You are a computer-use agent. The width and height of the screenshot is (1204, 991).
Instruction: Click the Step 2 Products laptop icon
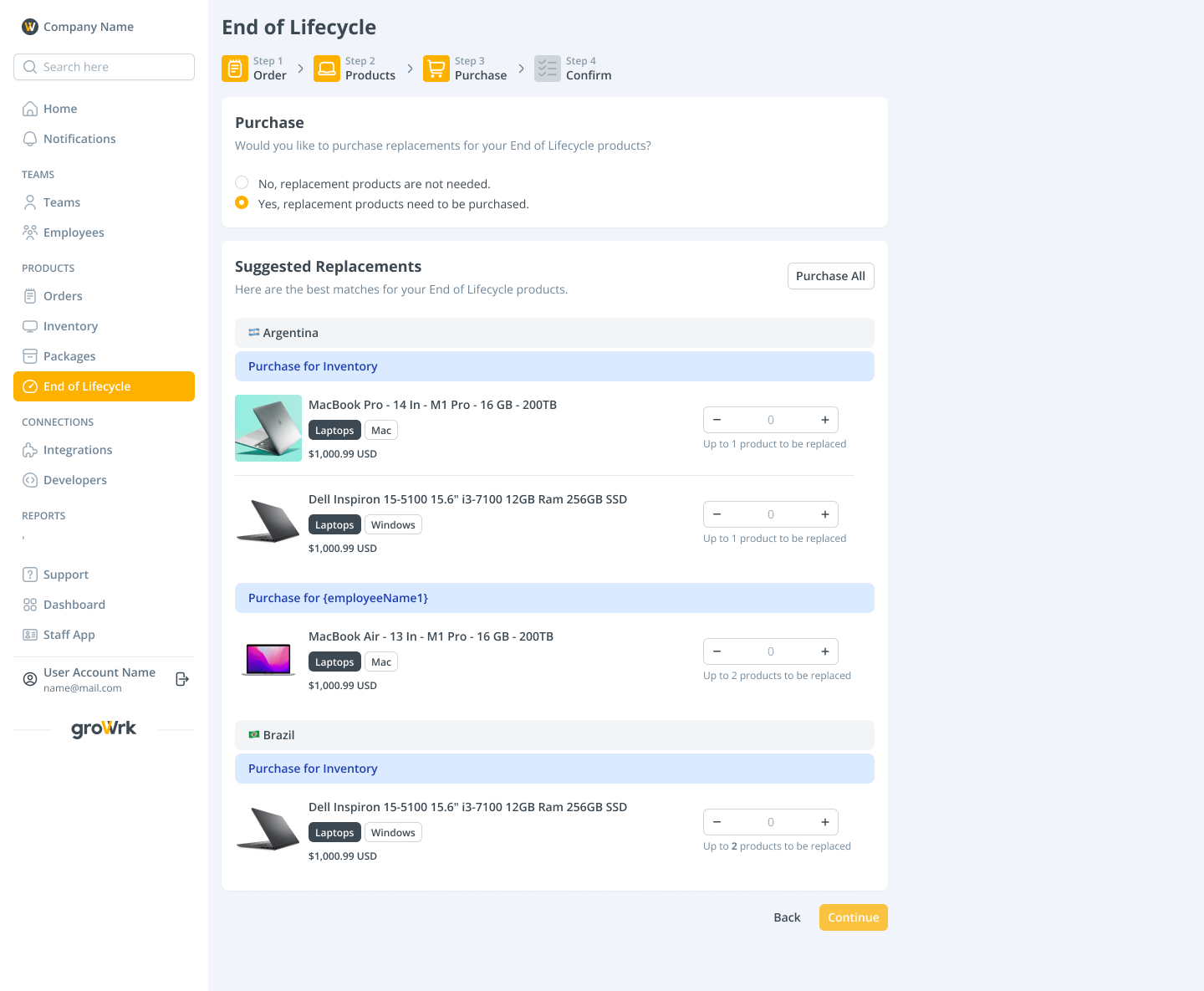[x=327, y=69]
